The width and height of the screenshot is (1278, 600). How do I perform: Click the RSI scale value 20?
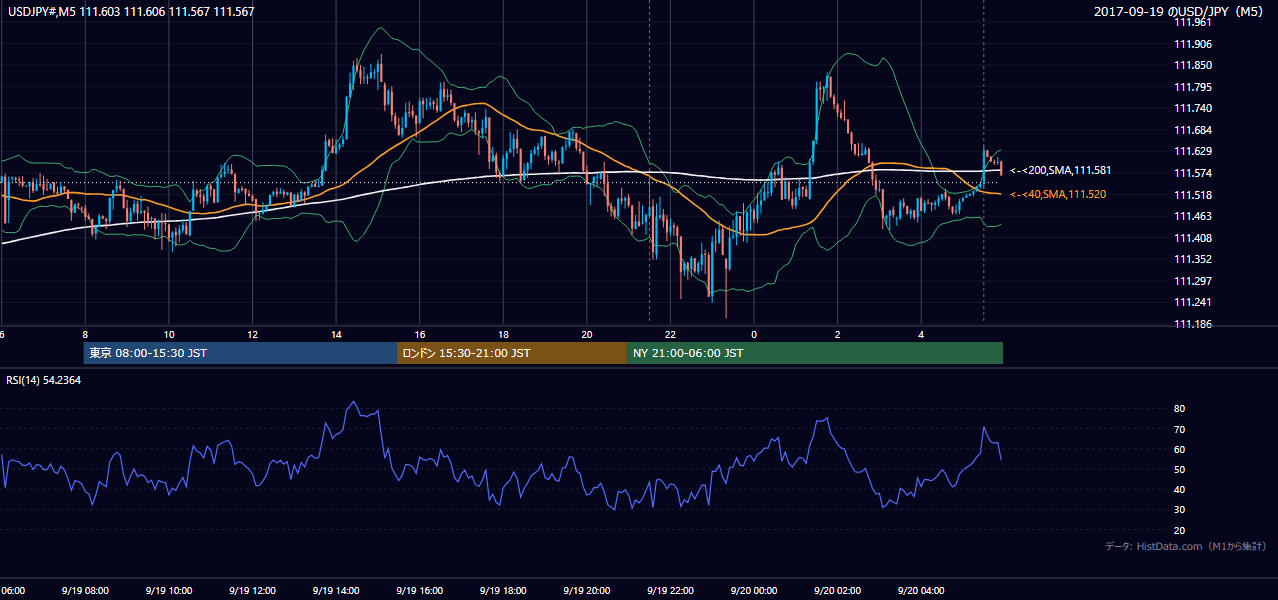tap(1180, 530)
